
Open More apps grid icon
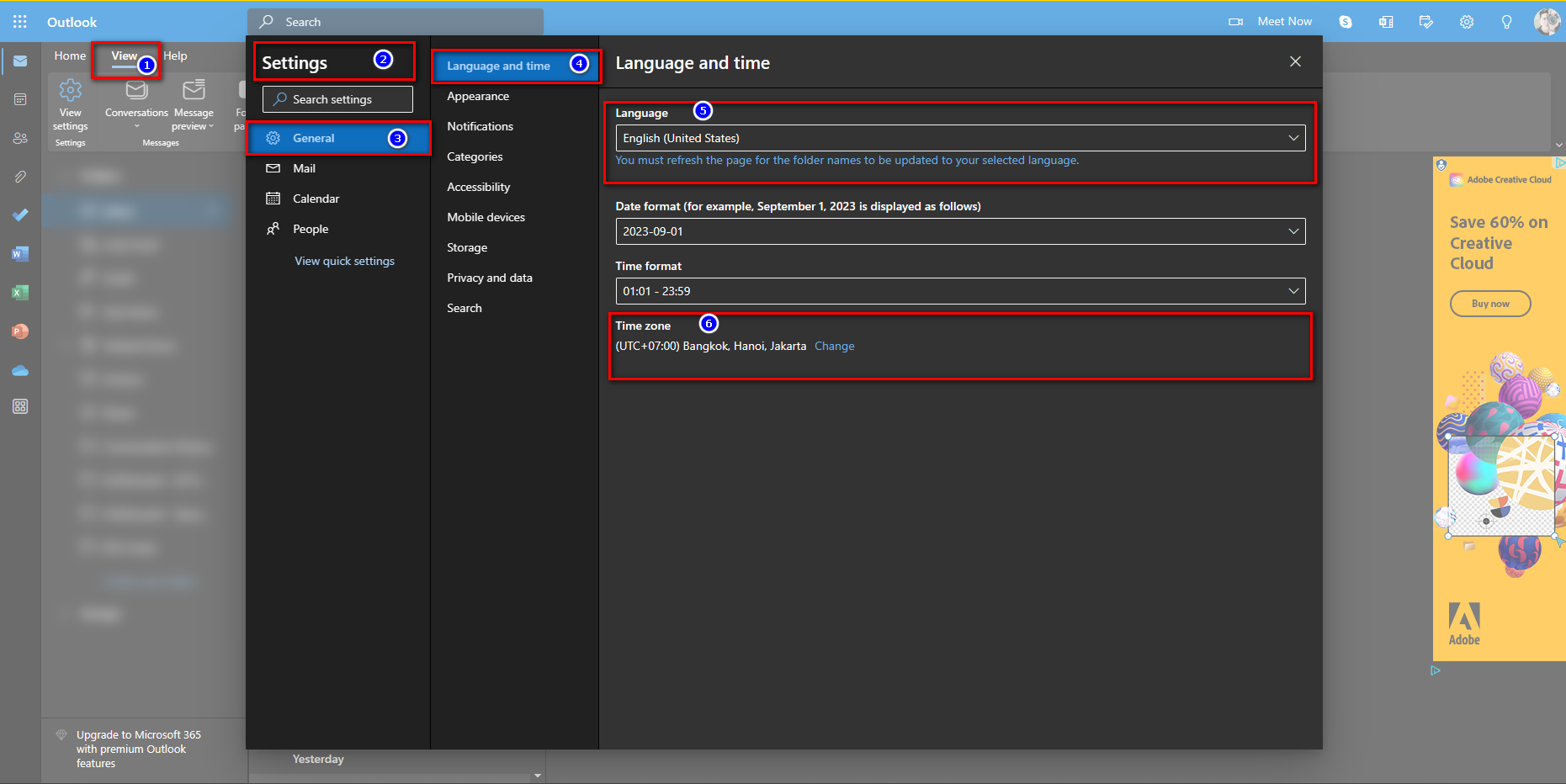(x=20, y=407)
